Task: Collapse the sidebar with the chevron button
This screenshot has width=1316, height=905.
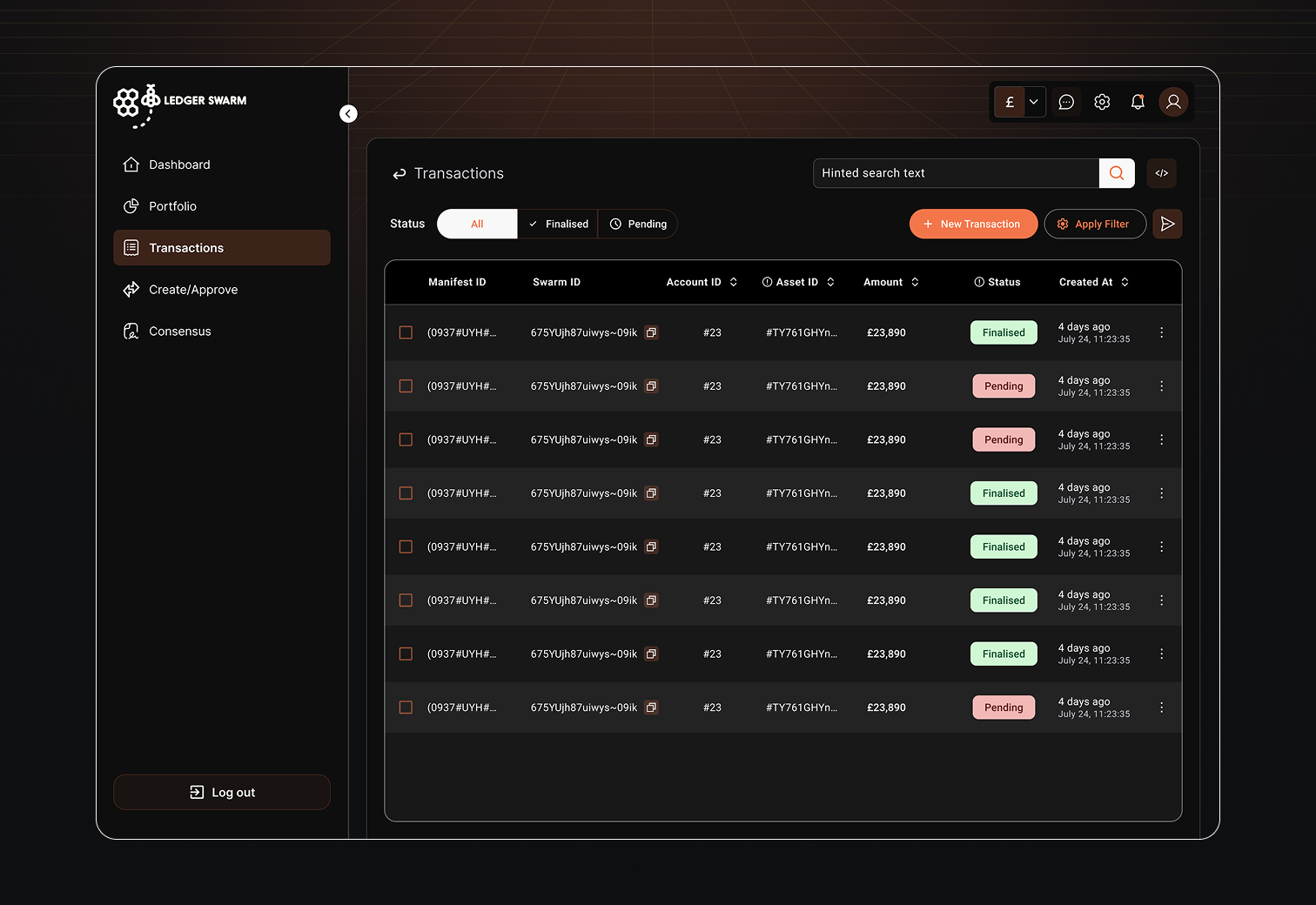Action: pyautogui.click(x=348, y=113)
